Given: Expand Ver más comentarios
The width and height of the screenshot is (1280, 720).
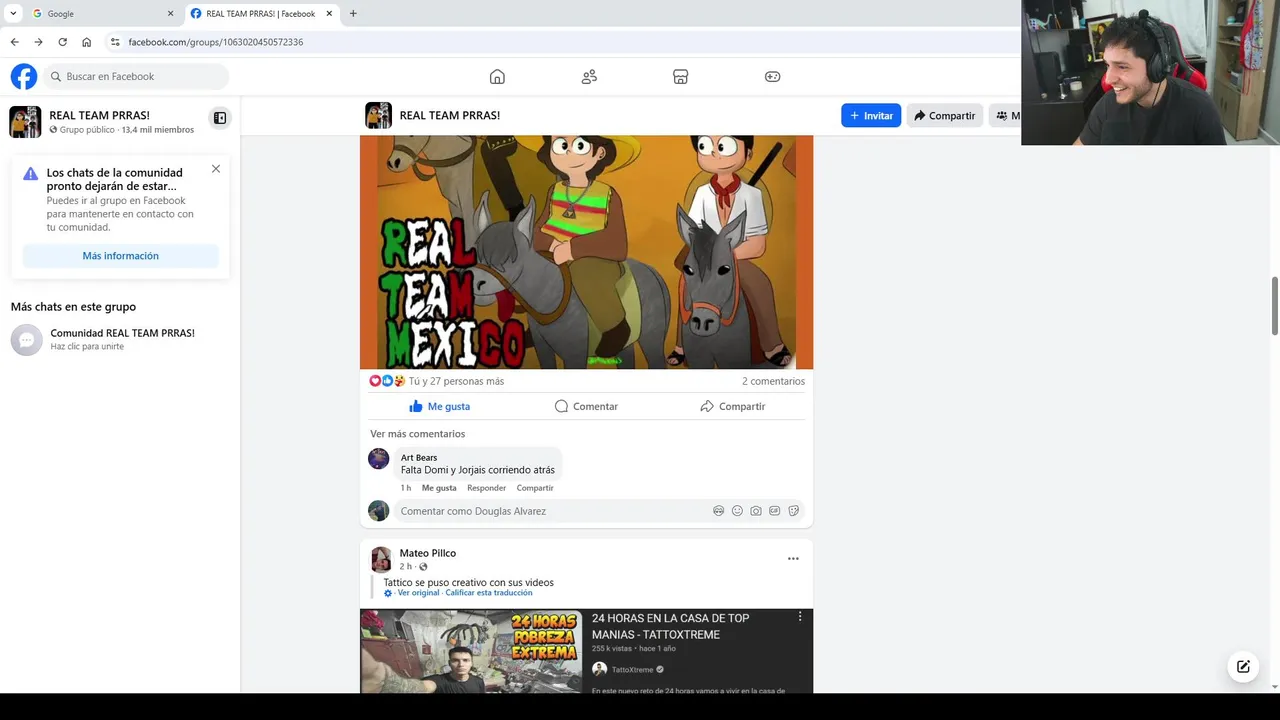Looking at the screenshot, I should point(417,434).
